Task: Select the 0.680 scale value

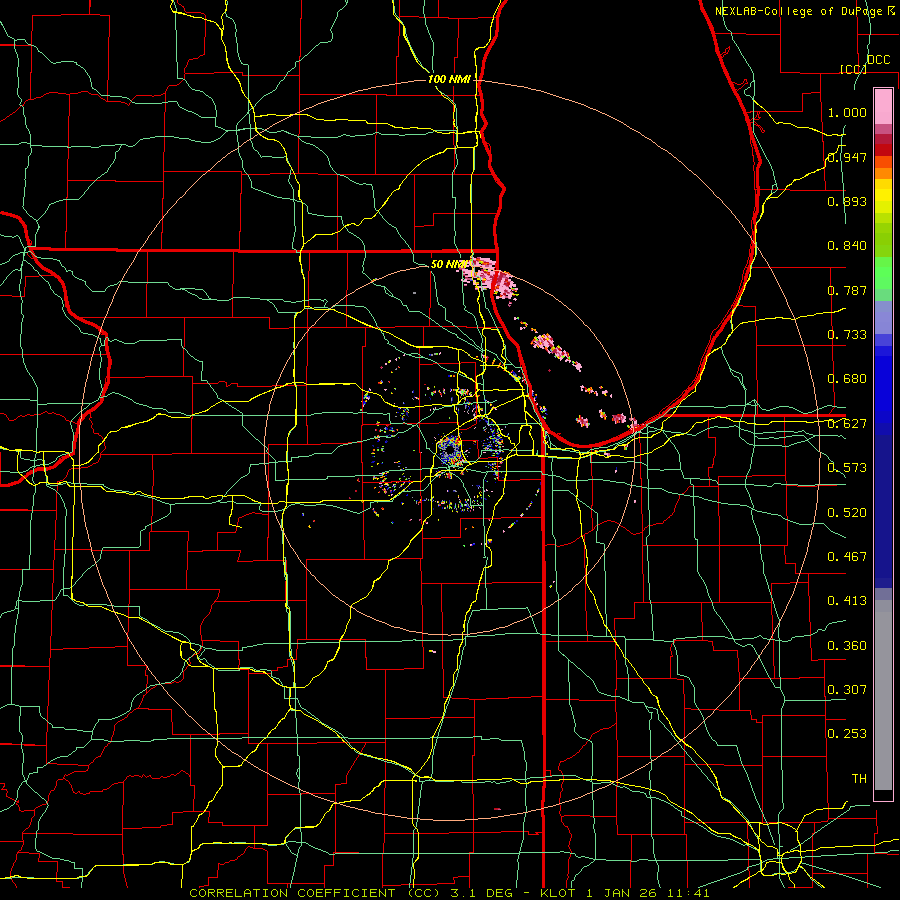Action: pyautogui.click(x=847, y=379)
